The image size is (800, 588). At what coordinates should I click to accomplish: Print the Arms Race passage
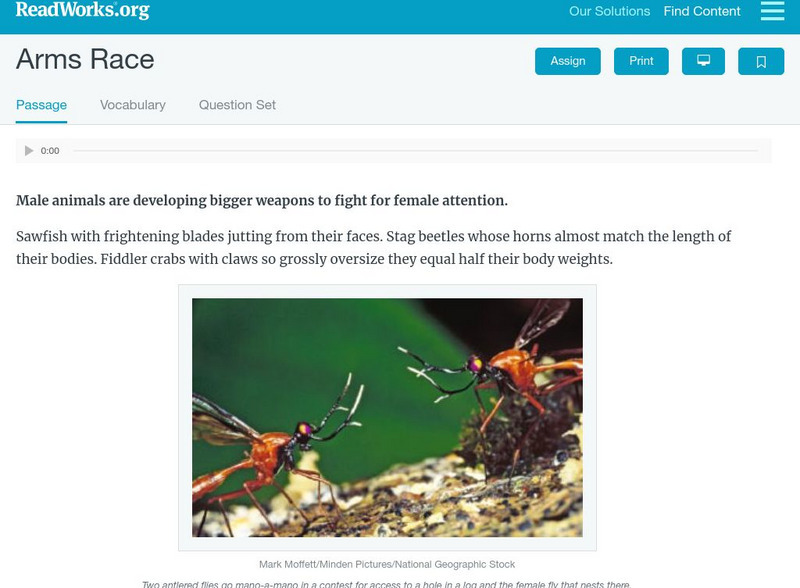[x=641, y=61]
